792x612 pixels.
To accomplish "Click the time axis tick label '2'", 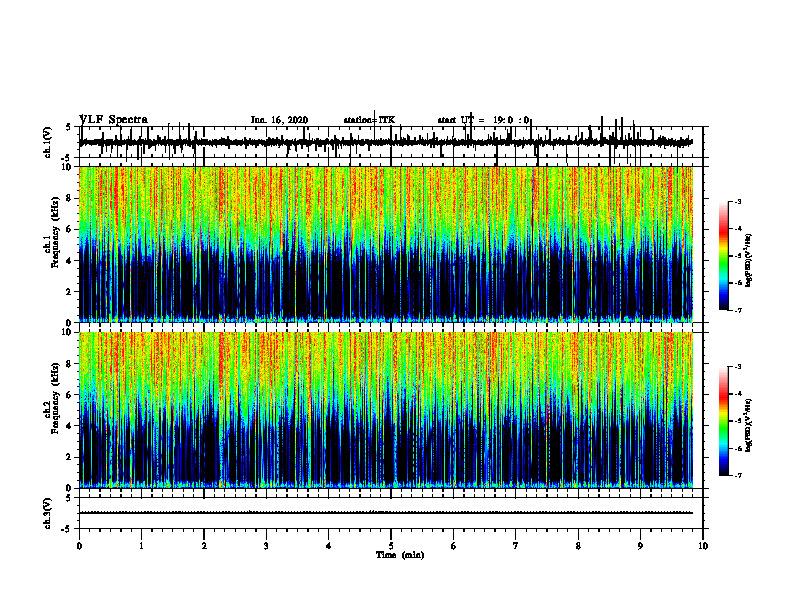I will pos(204,546).
